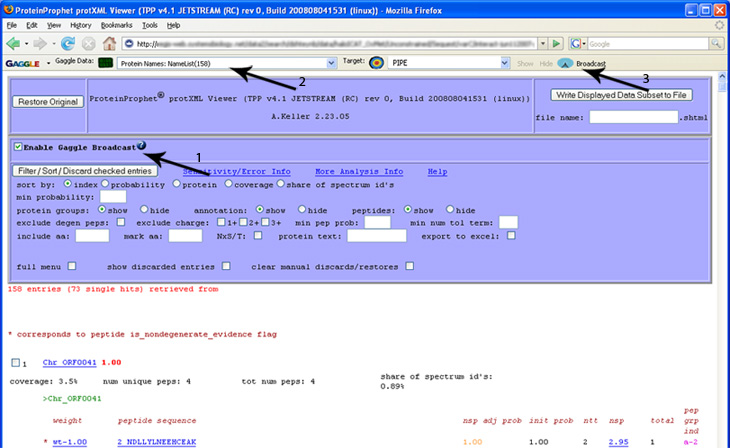Check the export to excel checkbox
Screen dimensions: 730x448
click(x=511, y=236)
